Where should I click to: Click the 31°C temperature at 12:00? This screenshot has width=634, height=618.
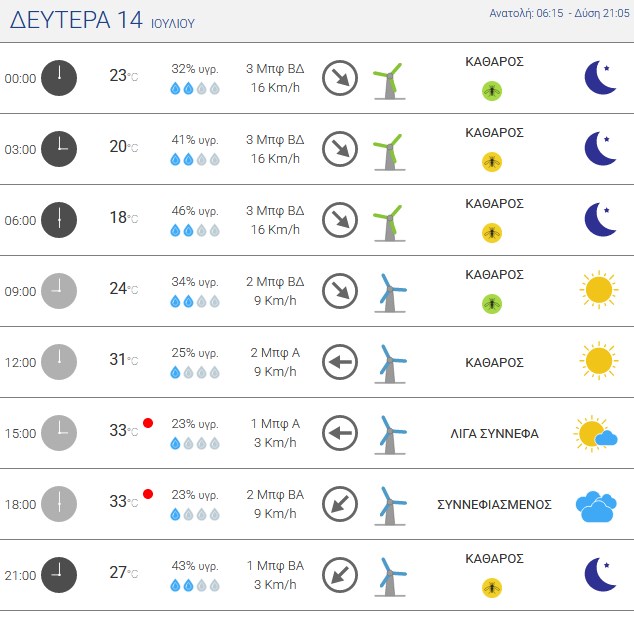coord(123,359)
